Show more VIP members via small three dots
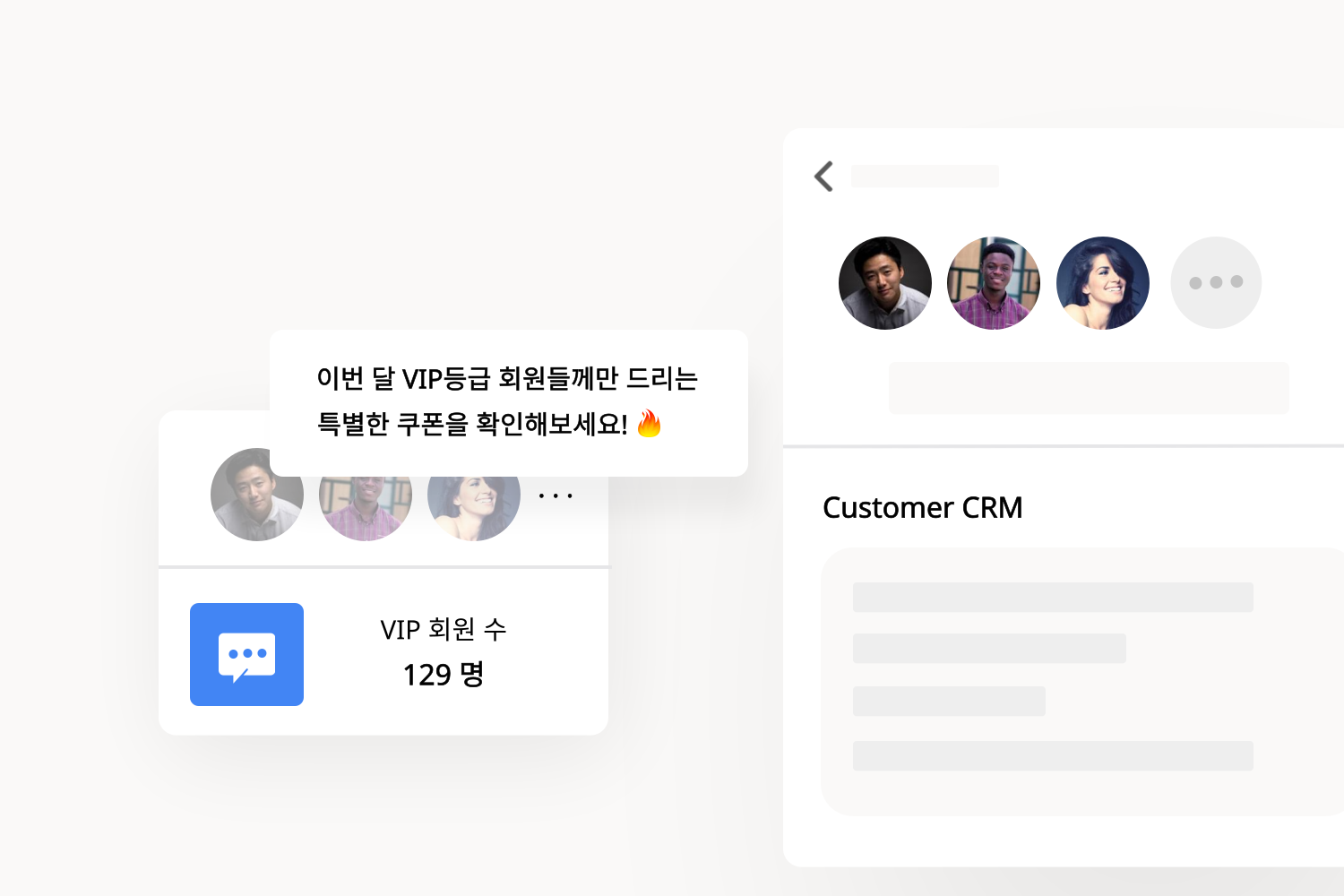Image resolution: width=1344 pixels, height=896 pixels. (x=556, y=495)
